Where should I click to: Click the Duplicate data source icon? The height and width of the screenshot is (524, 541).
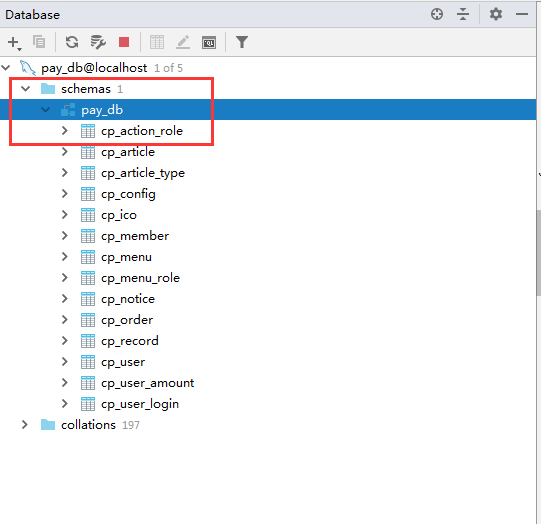pyautogui.click(x=39, y=42)
